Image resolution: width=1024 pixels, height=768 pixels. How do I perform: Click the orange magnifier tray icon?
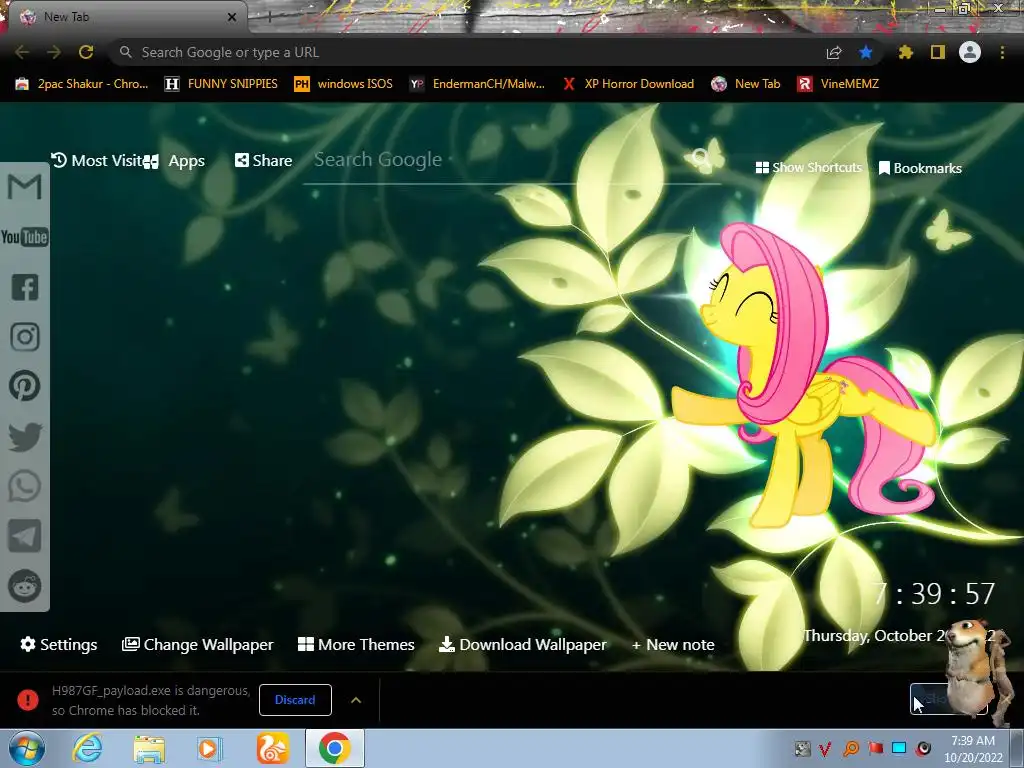851,748
